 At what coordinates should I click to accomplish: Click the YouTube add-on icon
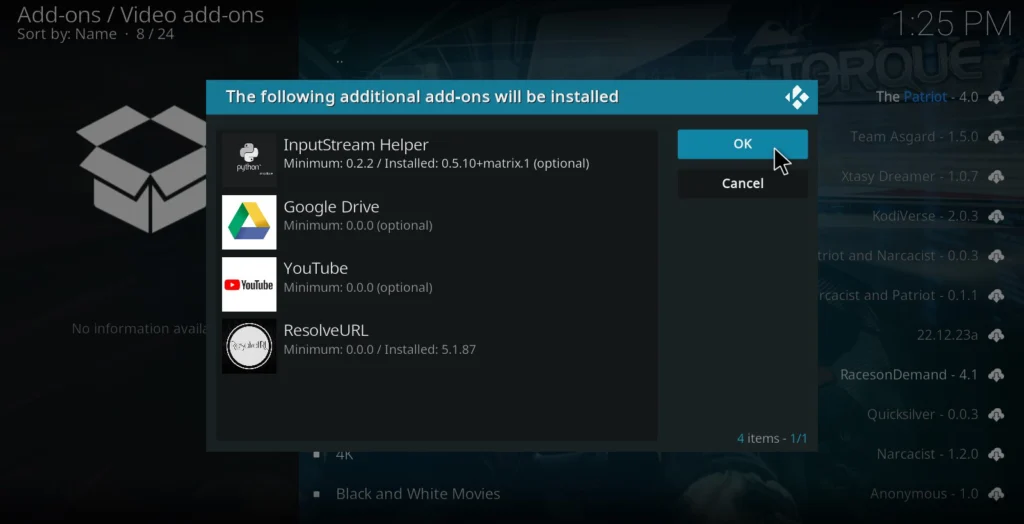click(249, 284)
